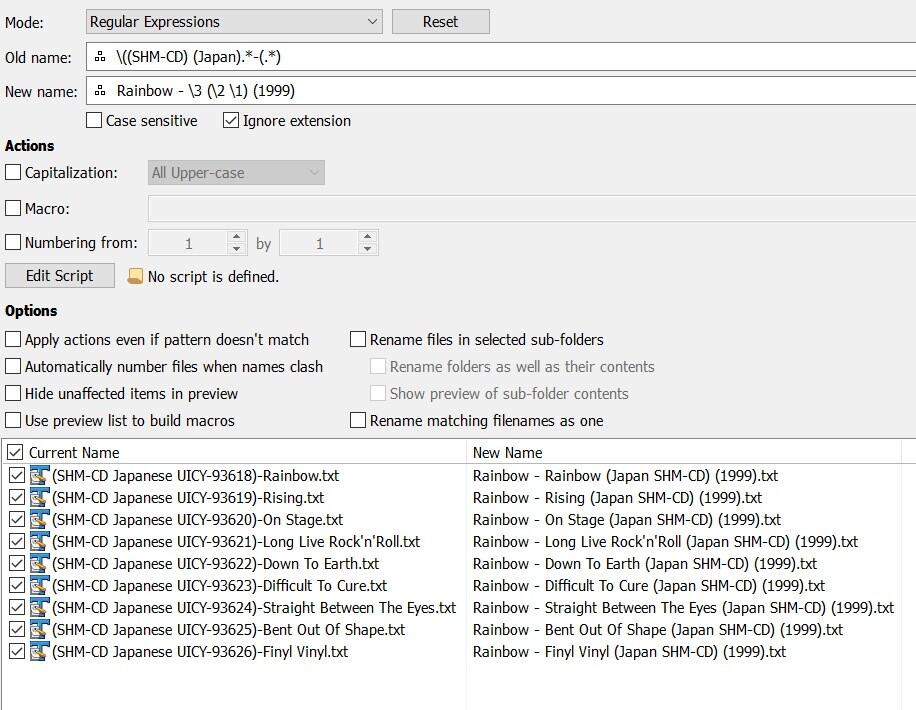The height and width of the screenshot is (710, 916).
Task: Open the All Upper-case capitalization dropdown
Action: tap(236, 173)
